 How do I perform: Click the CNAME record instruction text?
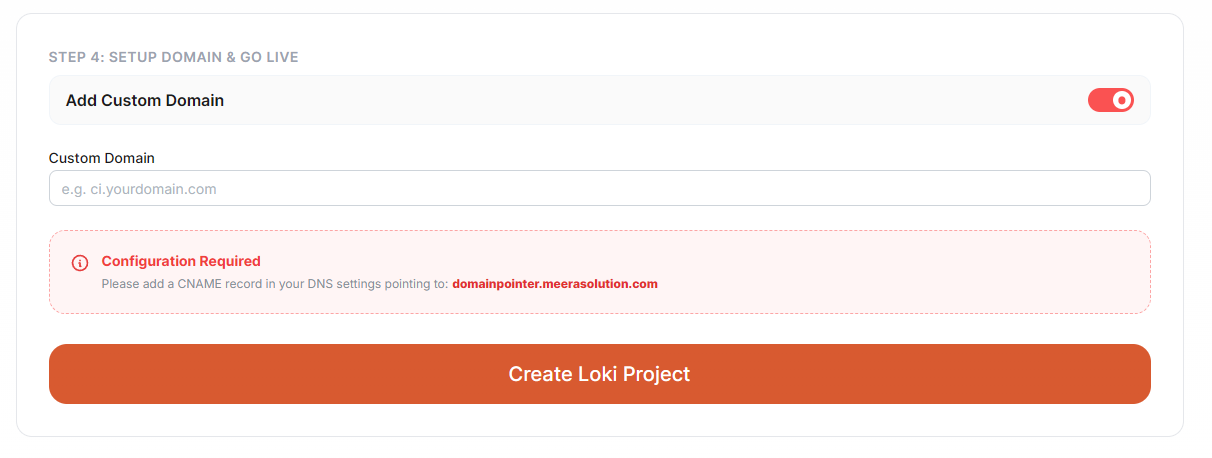(275, 284)
